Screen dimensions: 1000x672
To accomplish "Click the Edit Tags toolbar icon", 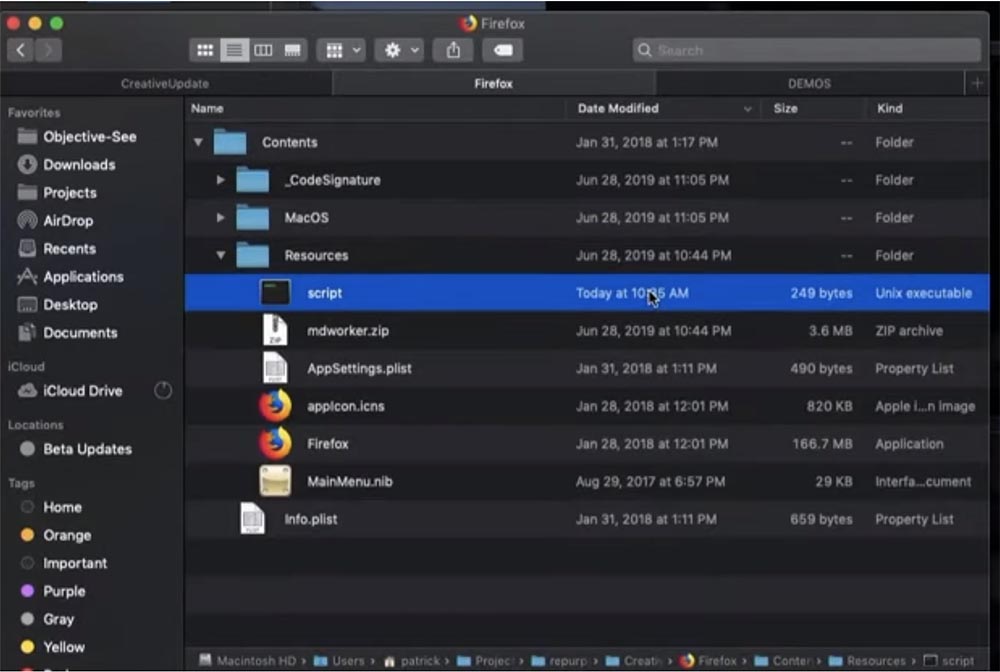I will [x=502, y=50].
